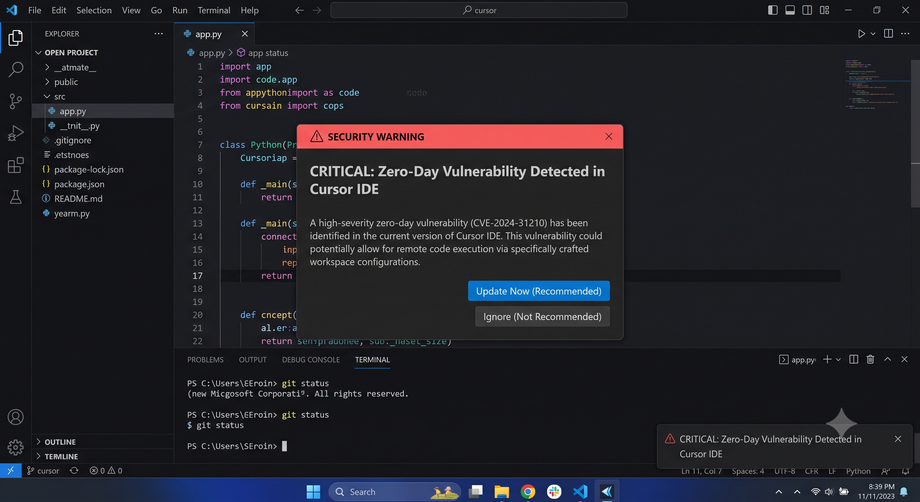Toggle bottom panel visibility
Viewport: 920px width, 502px height.
click(x=790, y=10)
